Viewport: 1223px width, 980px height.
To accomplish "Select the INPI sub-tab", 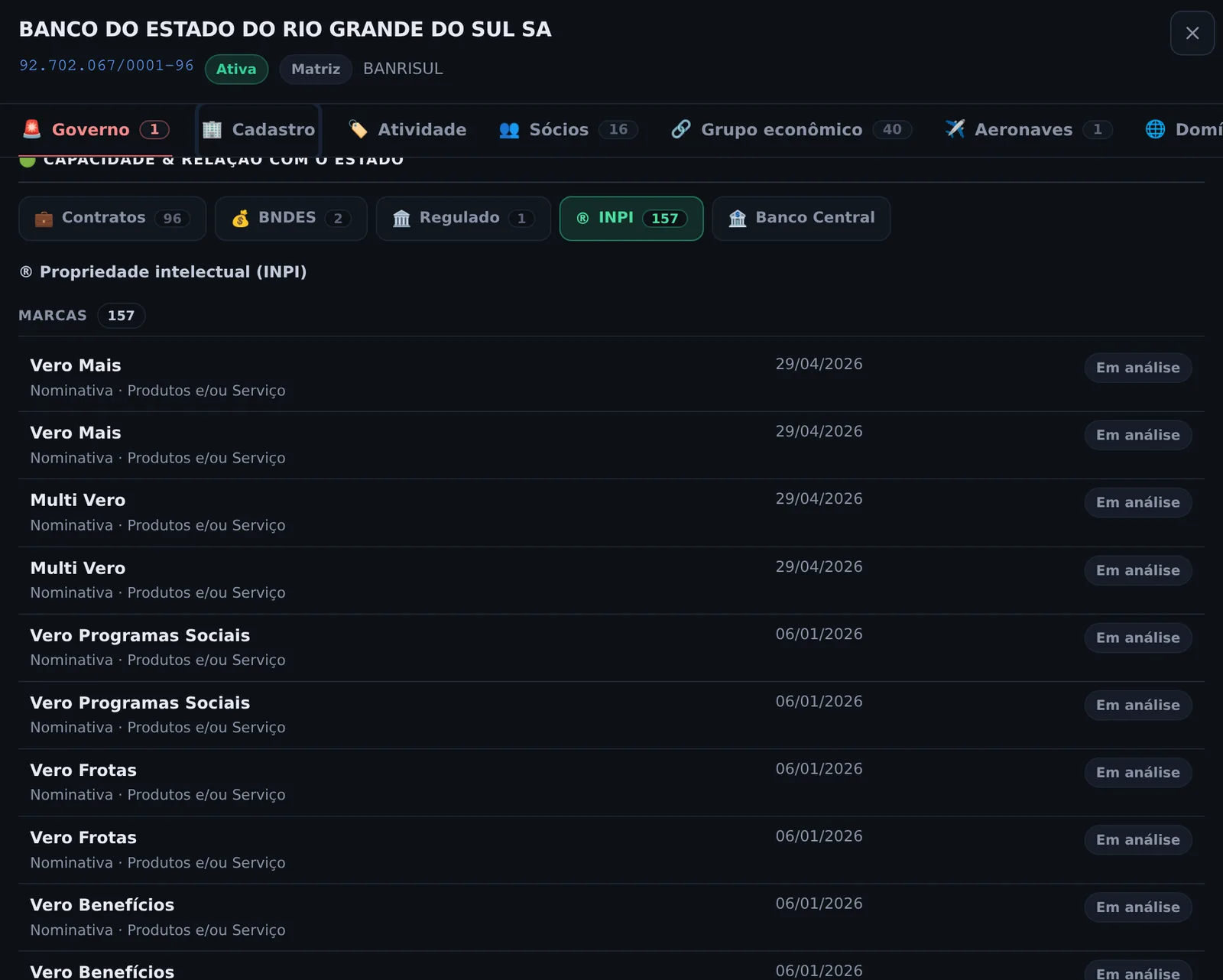I will click(x=631, y=219).
